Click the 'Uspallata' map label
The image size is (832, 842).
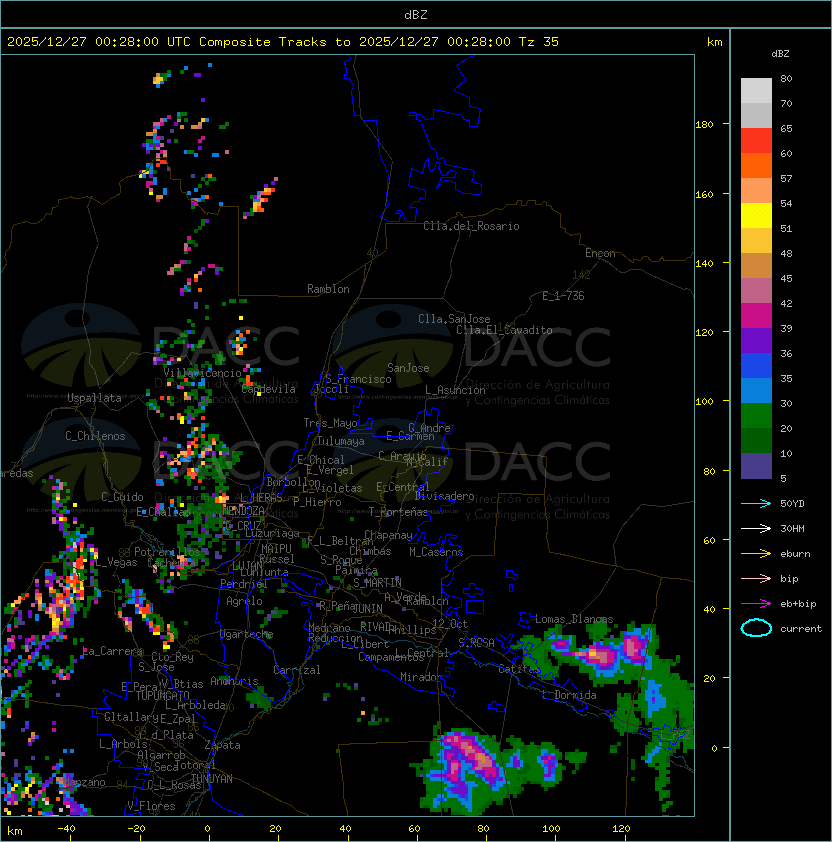tap(94, 398)
